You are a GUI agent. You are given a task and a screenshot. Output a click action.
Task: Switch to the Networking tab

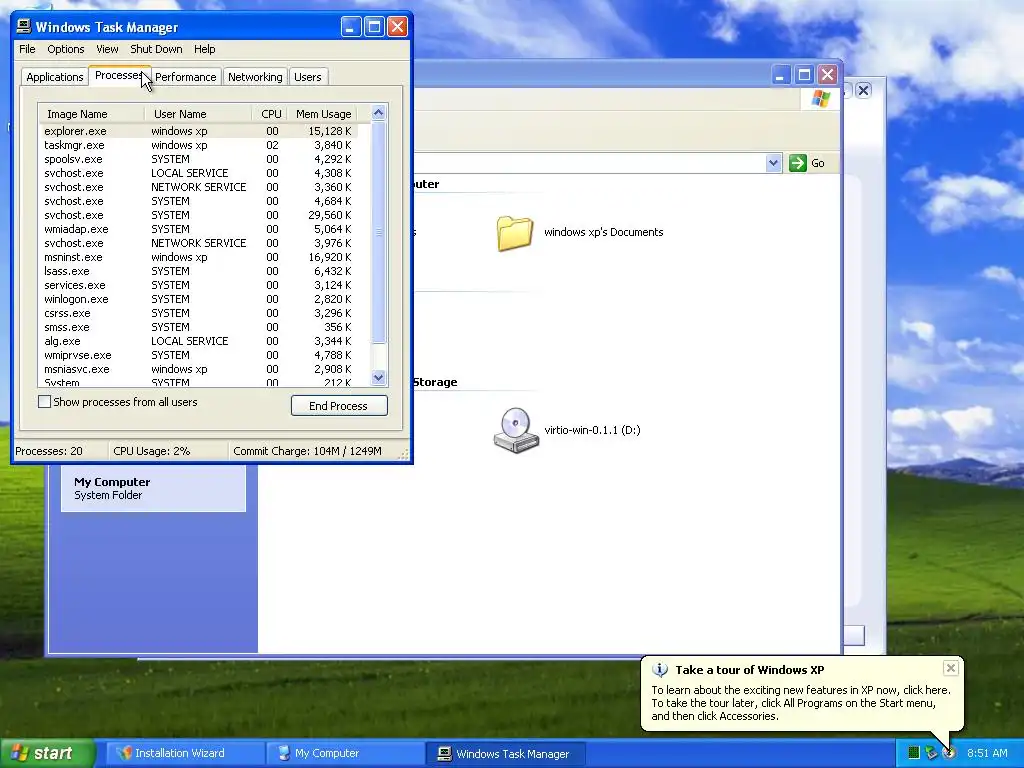tap(255, 77)
